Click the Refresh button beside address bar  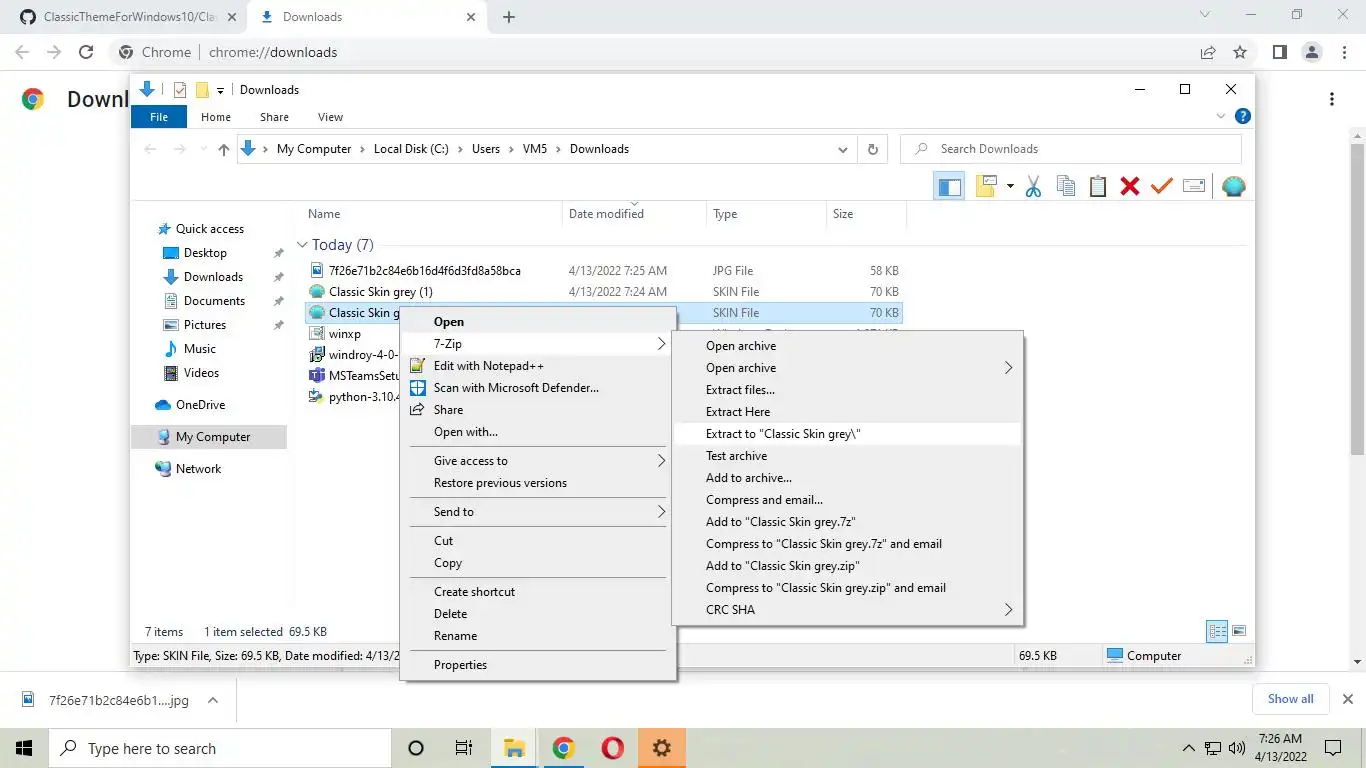click(x=873, y=149)
